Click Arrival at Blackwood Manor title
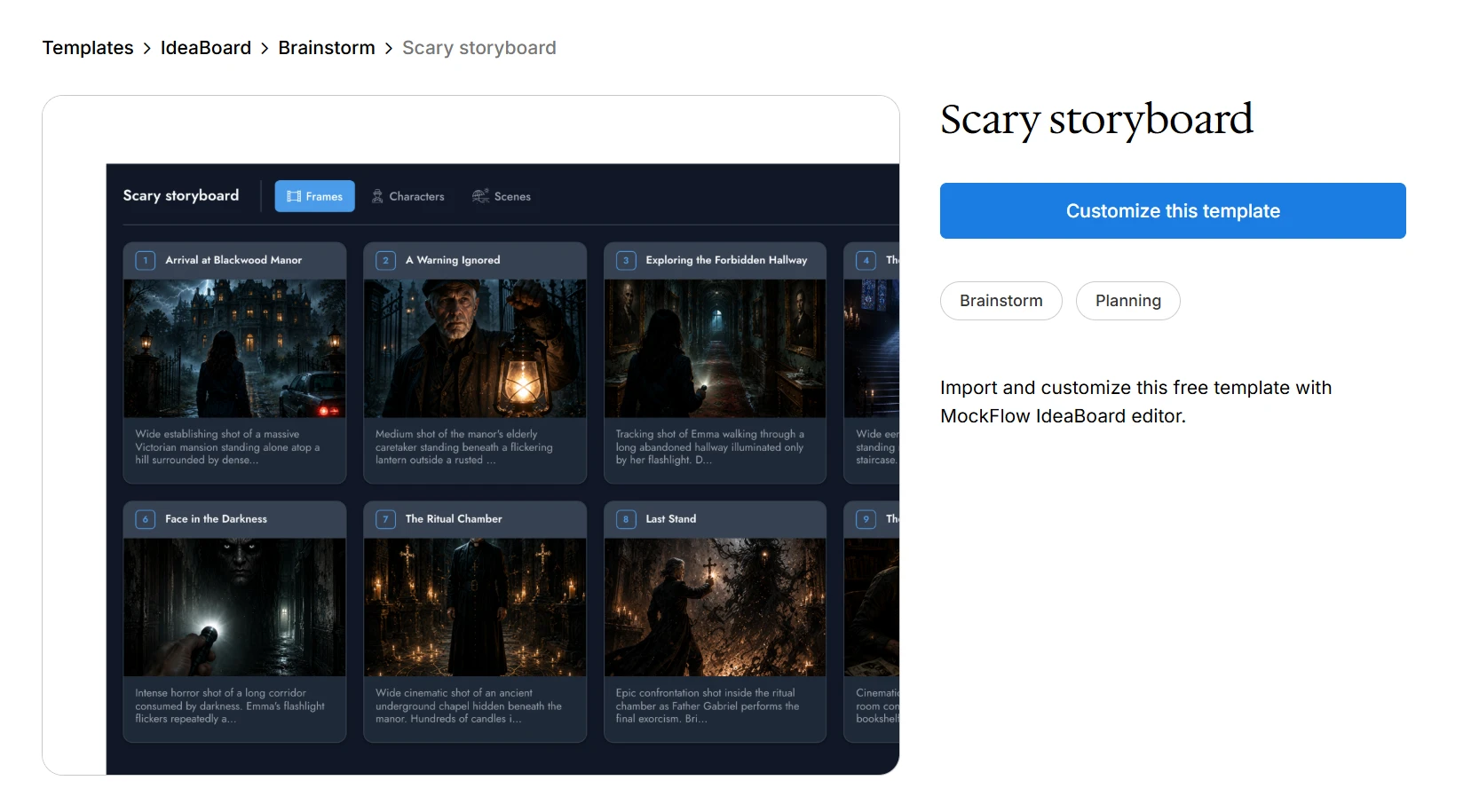 tap(233, 260)
